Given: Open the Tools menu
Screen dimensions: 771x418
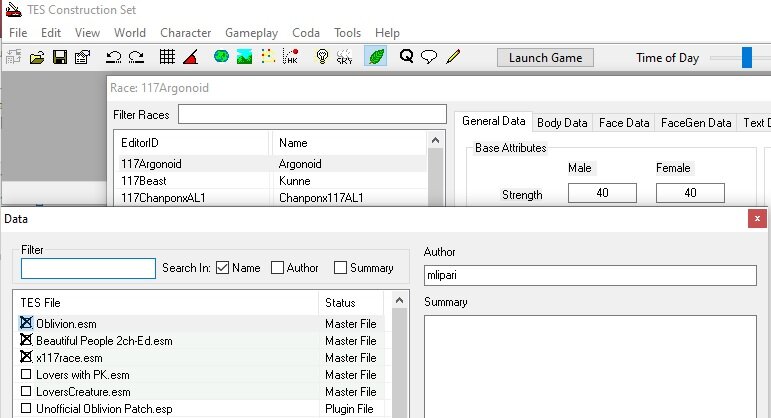Looking at the screenshot, I should [x=347, y=33].
